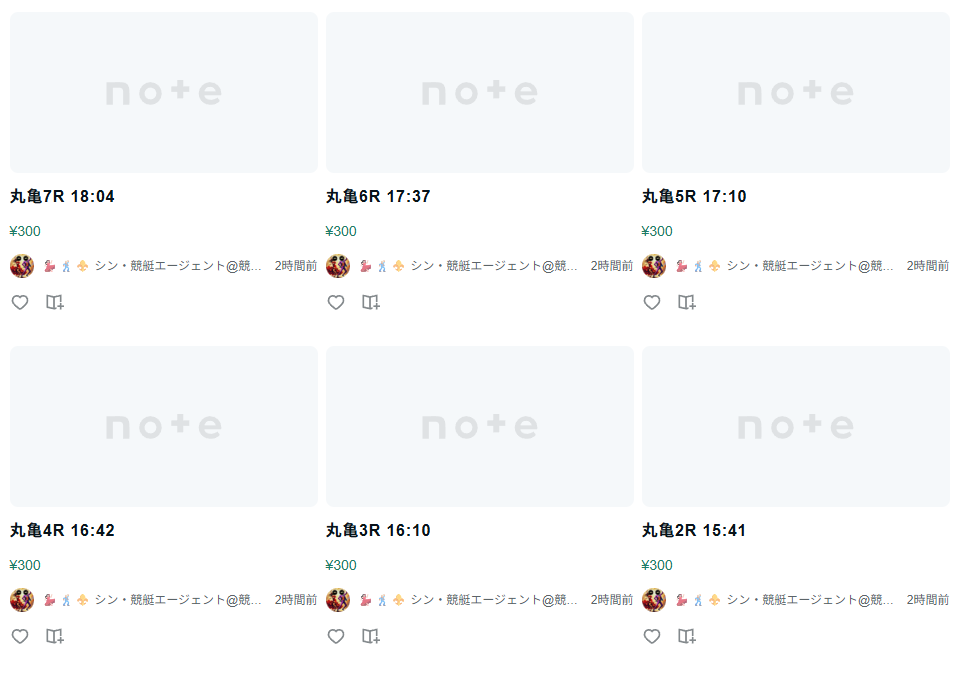The image size is (967, 679).
Task: Like the 丸亀7R 18:04 article
Action: point(20,302)
